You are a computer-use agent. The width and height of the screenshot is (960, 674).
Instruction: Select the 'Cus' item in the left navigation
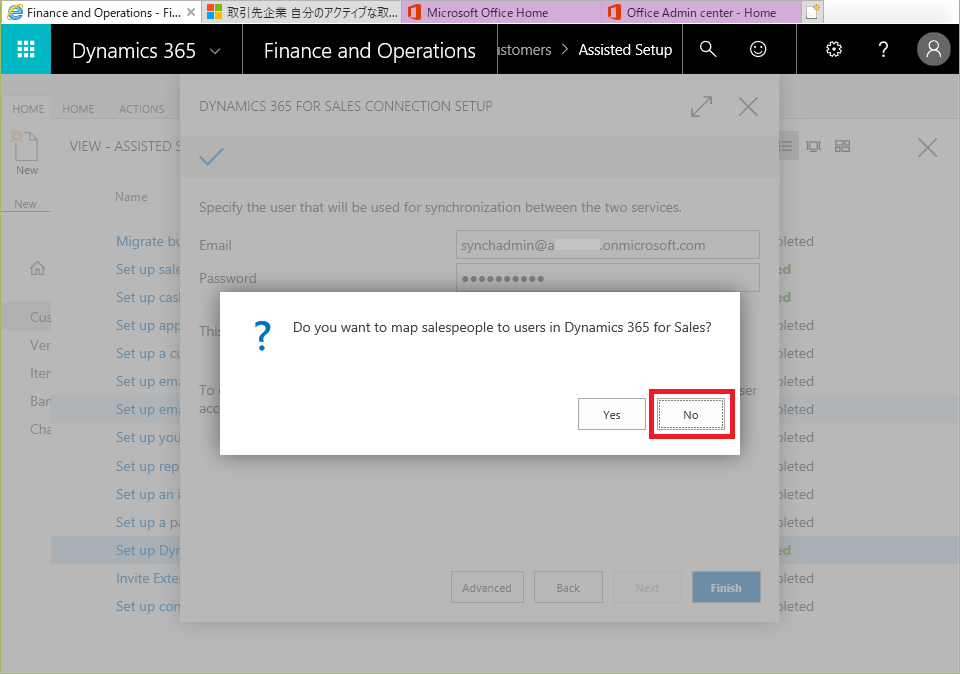click(x=40, y=317)
